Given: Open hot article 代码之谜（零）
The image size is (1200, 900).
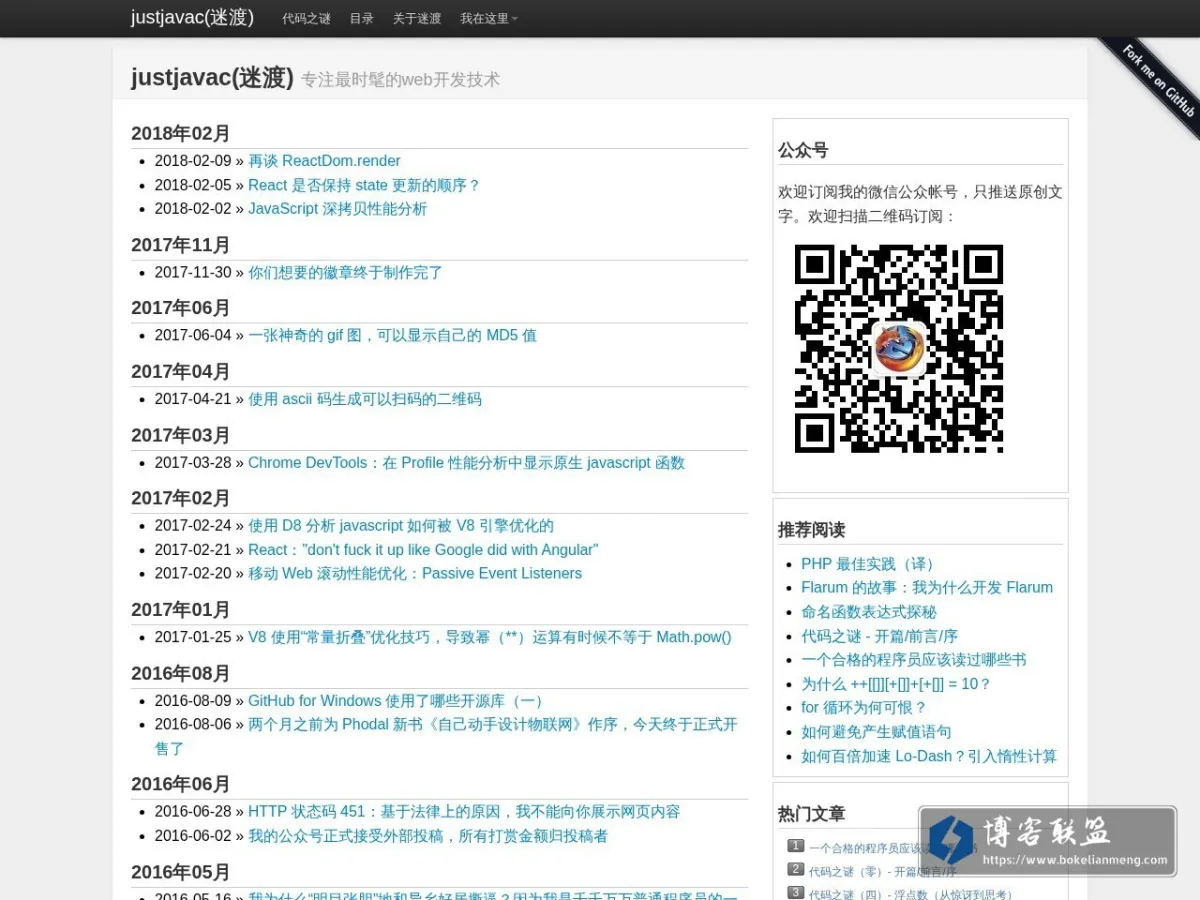Looking at the screenshot, I should point(883,871).
